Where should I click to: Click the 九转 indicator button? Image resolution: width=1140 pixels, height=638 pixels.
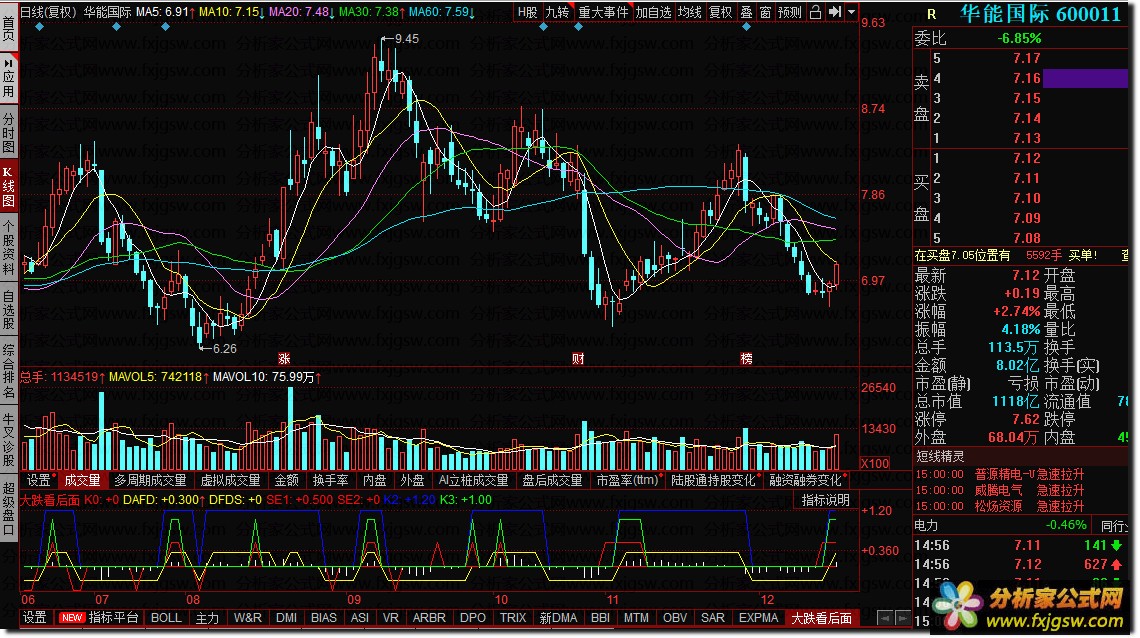tap(558, 12)
